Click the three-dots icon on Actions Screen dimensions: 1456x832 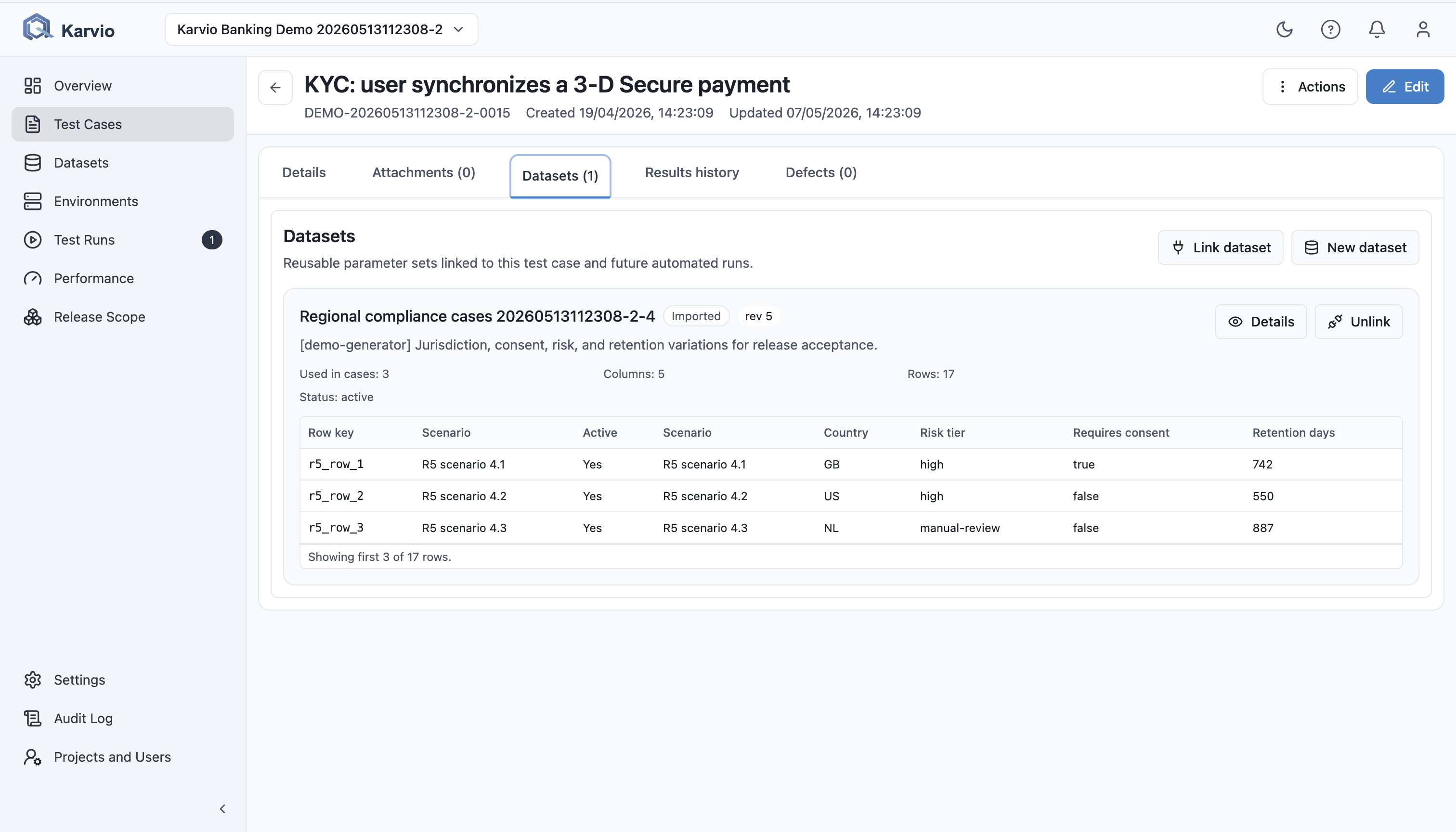click(1282, 87)
